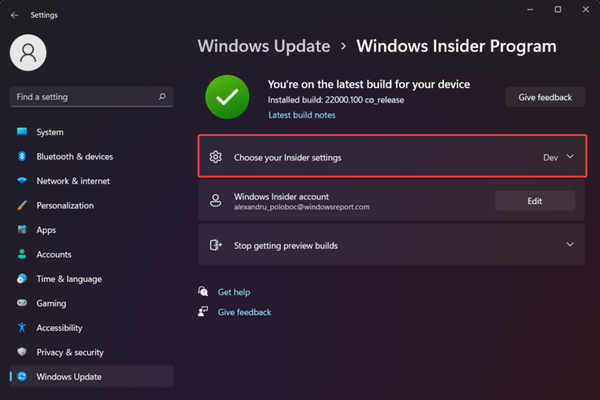Click the user profile avatar icon
The height and width of the screenshot is (400, 600).
[x=28, y=53]
